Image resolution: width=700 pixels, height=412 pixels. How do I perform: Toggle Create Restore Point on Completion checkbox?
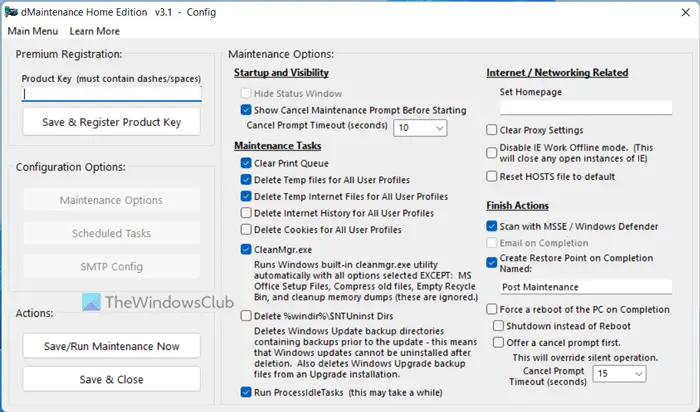point(492,262)
